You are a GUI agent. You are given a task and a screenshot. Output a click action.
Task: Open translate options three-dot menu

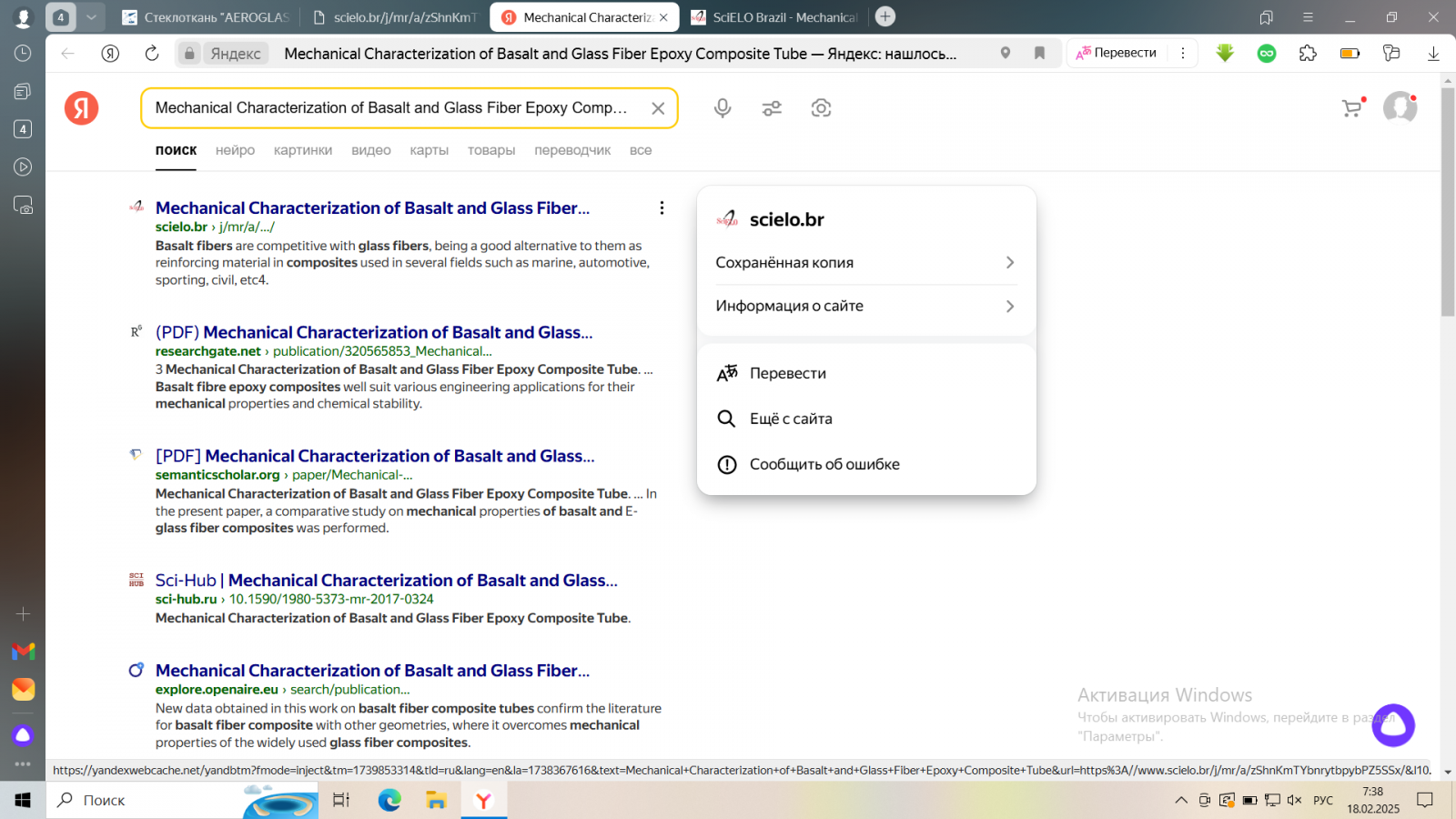pyautogui.click(x=1183, y=53)
